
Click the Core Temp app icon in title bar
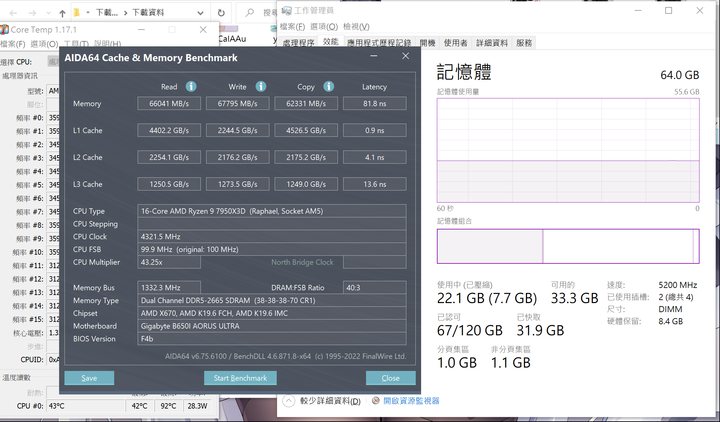4,29
